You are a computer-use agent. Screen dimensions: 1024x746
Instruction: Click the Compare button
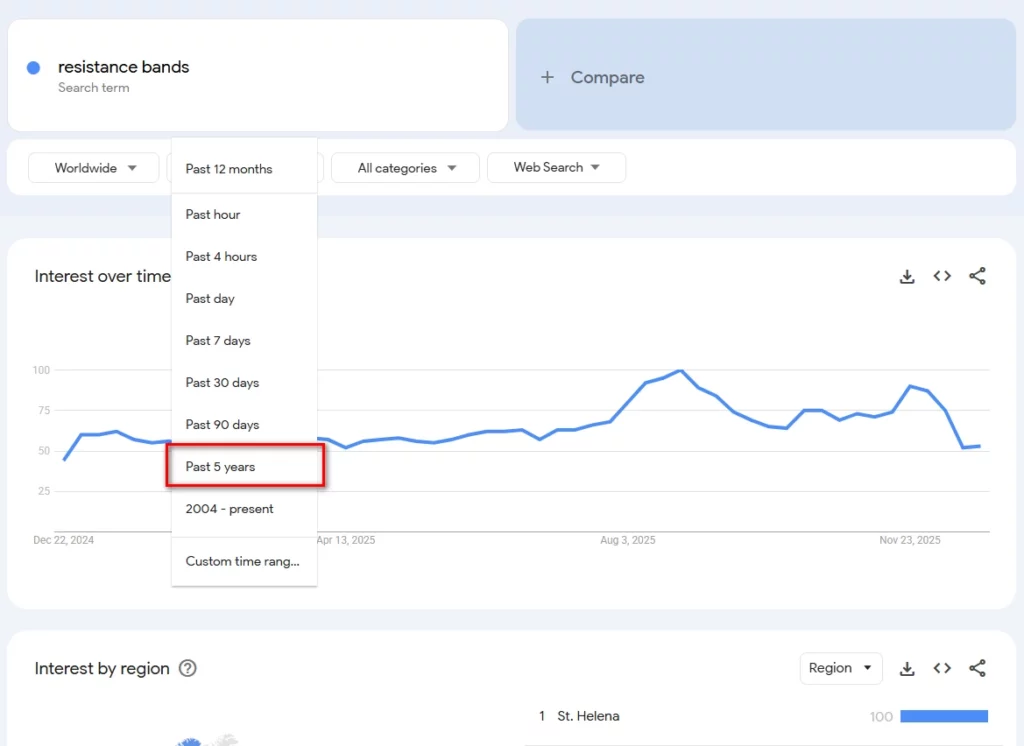607,77
